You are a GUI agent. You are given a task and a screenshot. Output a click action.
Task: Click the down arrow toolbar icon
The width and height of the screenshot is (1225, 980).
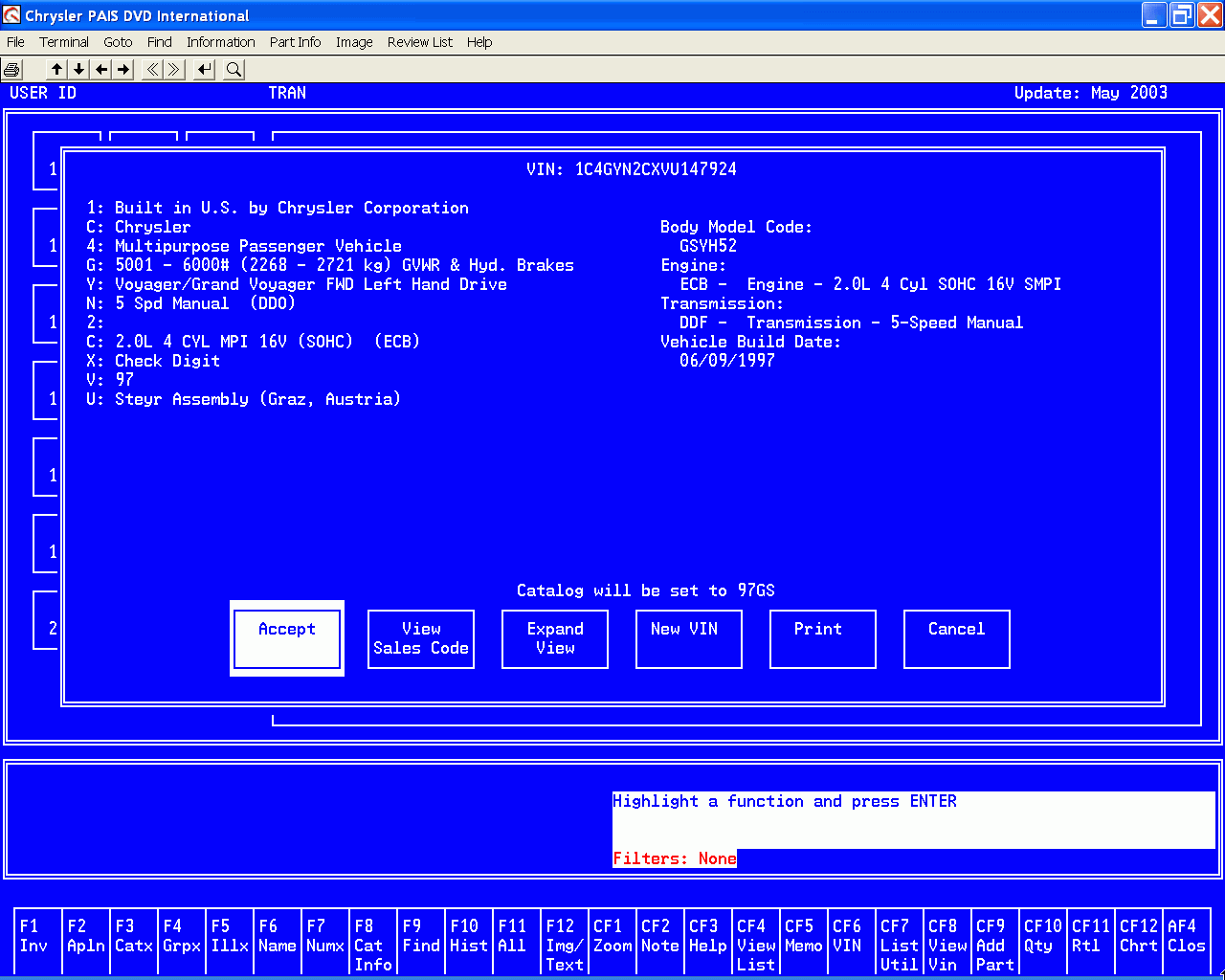click(x=79, y=69)
